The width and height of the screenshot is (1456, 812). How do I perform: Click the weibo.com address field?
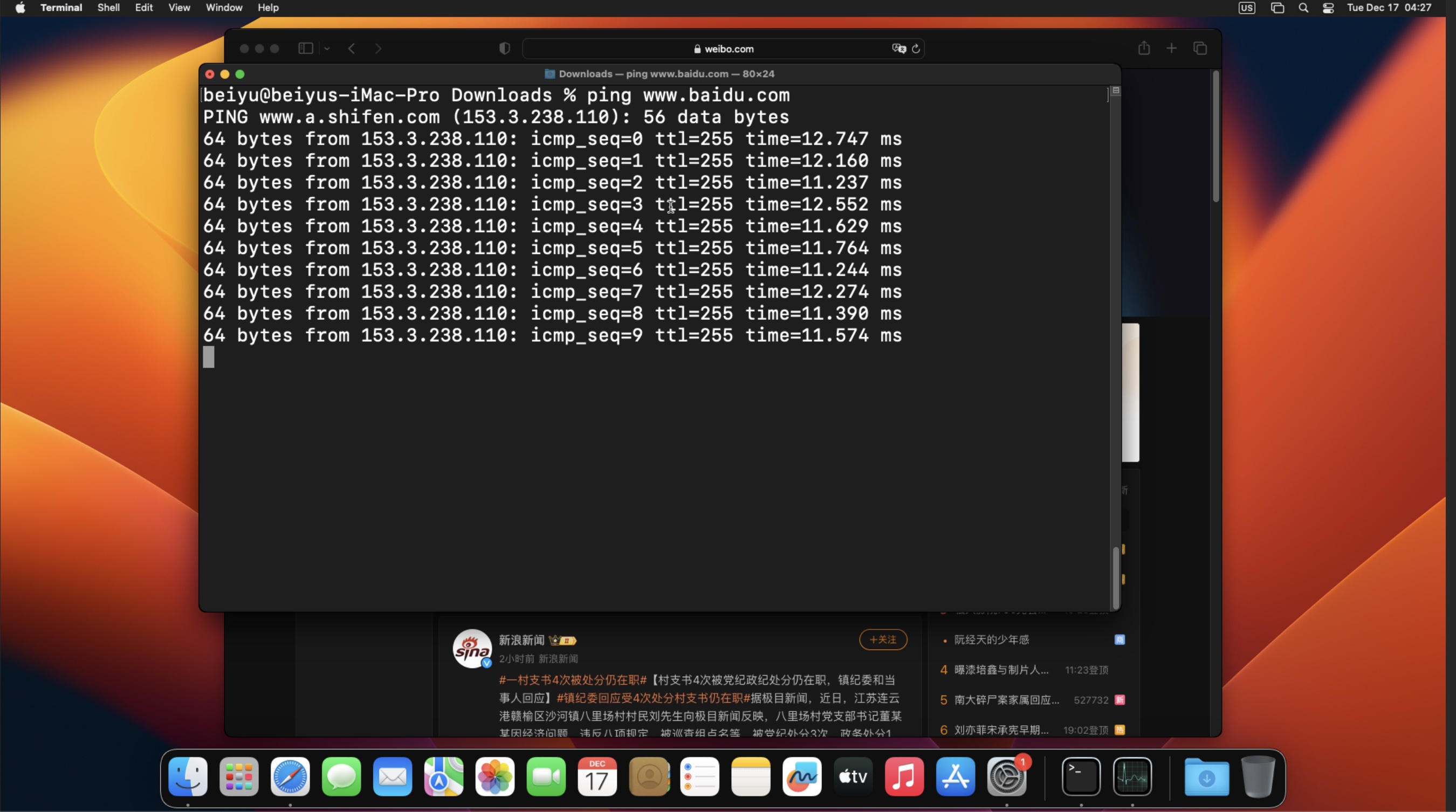(x=724, y=49)
